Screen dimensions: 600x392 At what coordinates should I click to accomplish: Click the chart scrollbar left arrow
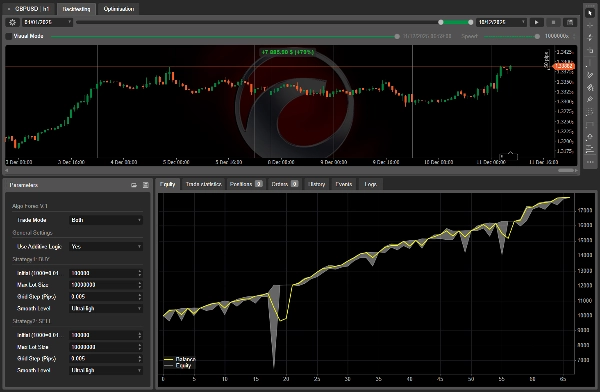click(x=7, y=170)
